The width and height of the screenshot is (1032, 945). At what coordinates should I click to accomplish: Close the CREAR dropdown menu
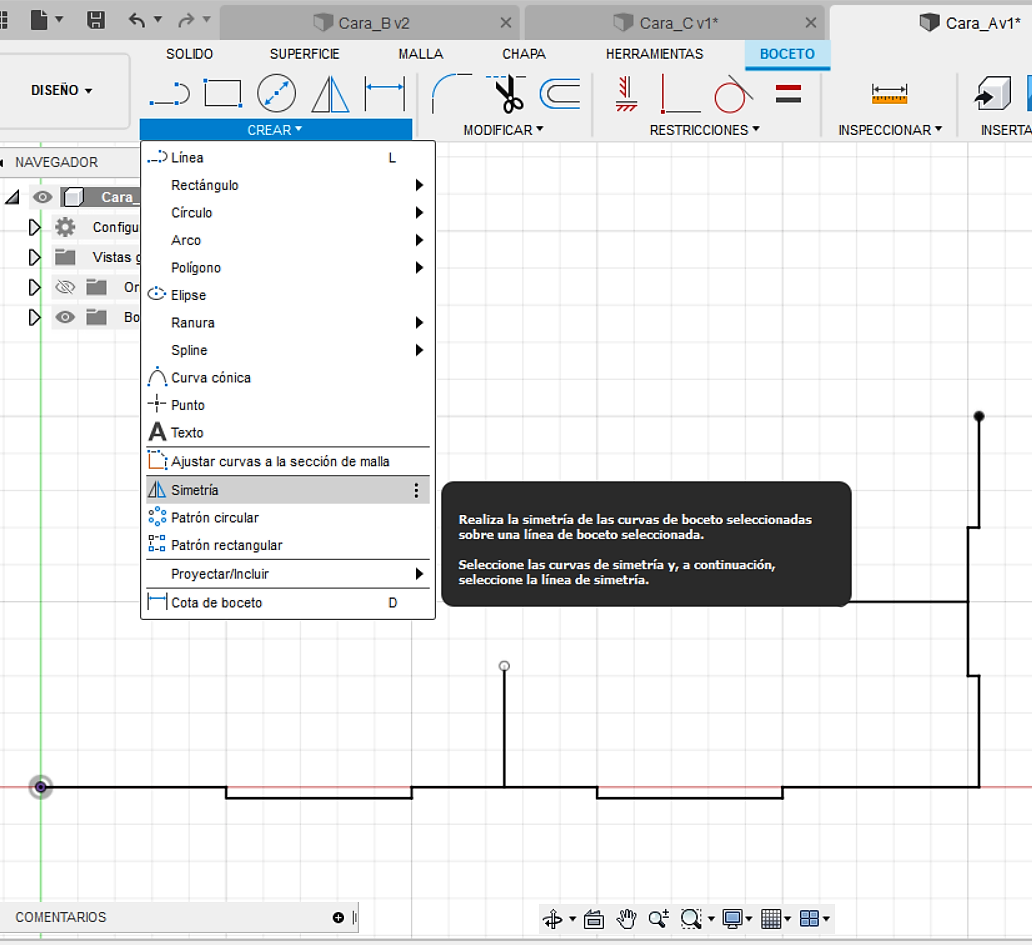pos(276,130)
